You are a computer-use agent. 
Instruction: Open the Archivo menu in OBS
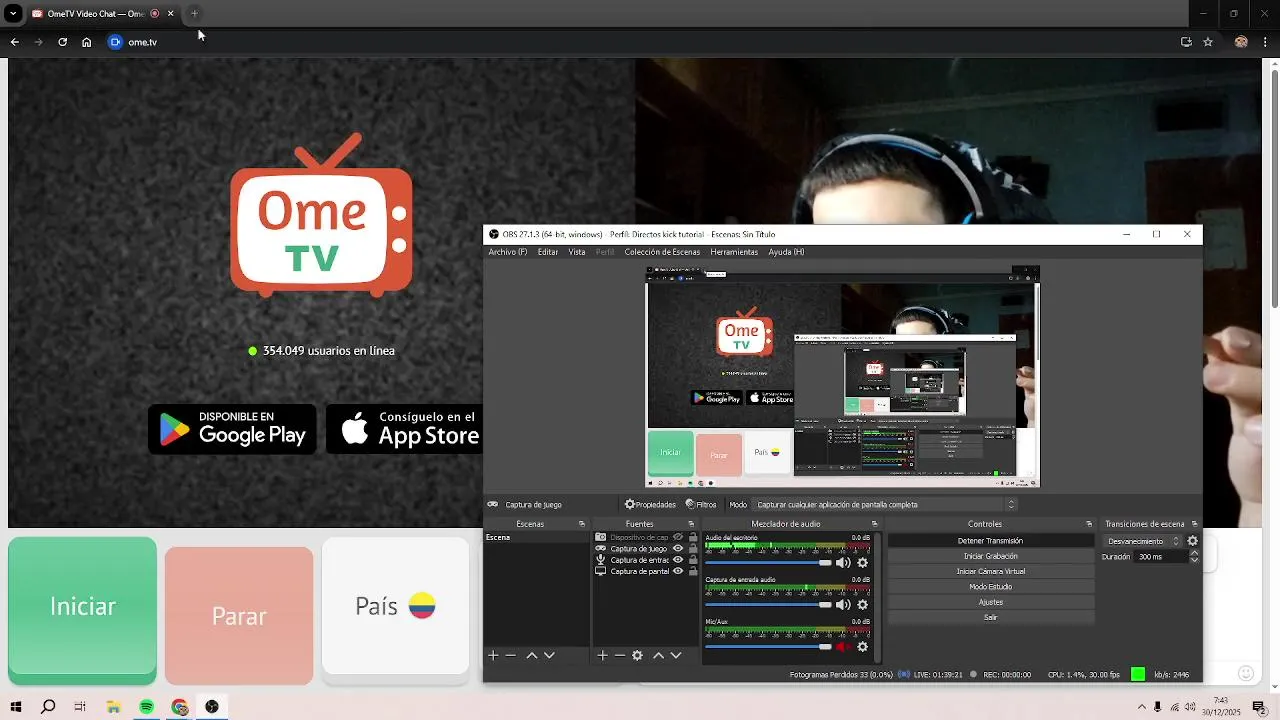(507, 252)
